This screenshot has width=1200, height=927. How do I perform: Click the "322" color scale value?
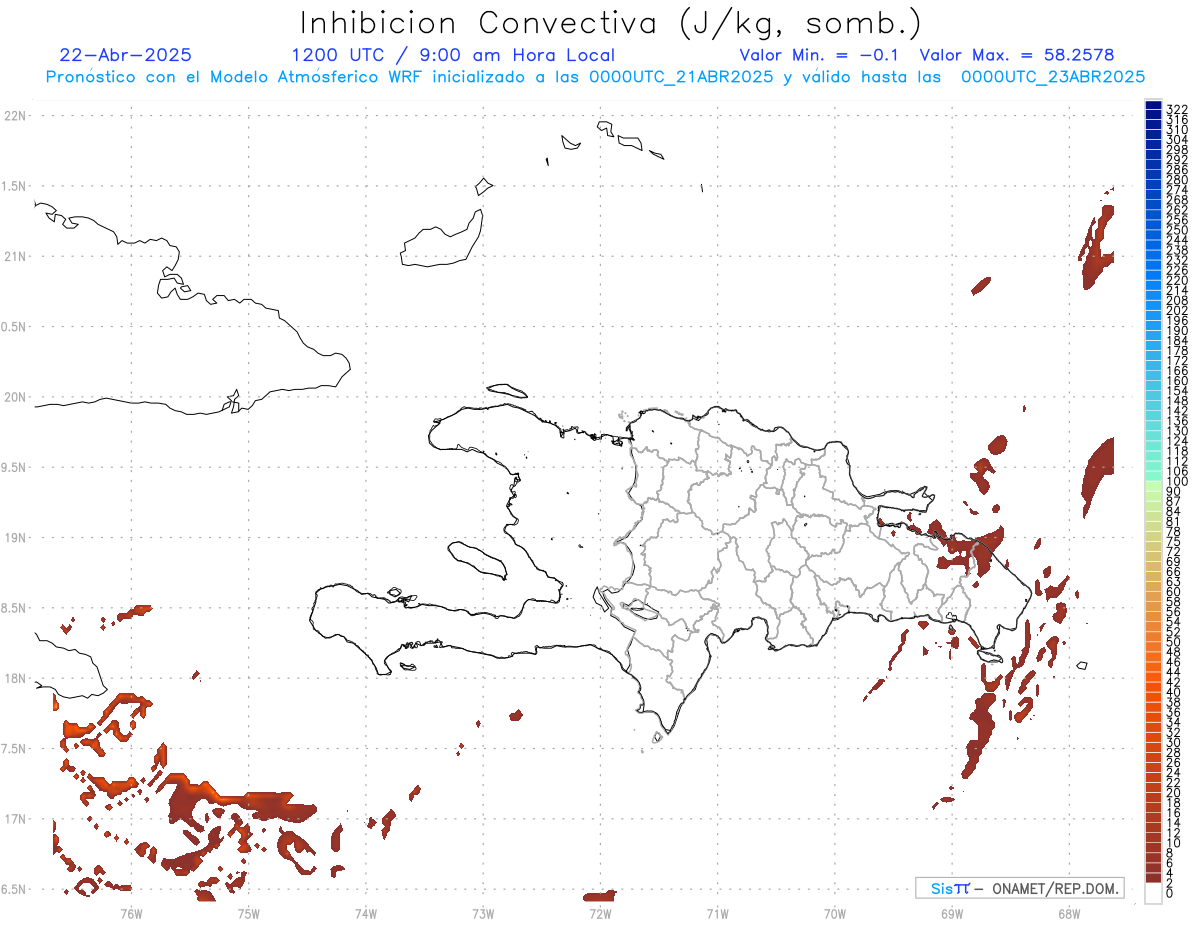[1178, 108]
